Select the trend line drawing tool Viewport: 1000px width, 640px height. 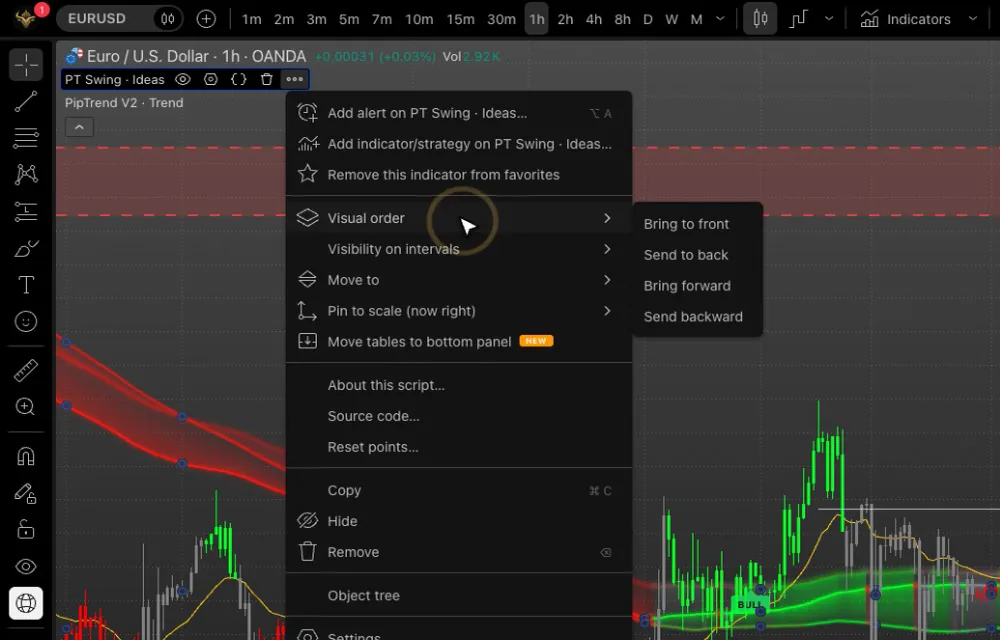[26, 101]
